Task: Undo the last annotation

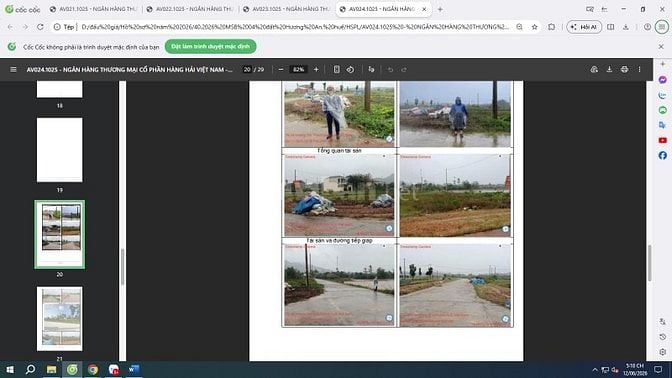Action: click(390, 69)
